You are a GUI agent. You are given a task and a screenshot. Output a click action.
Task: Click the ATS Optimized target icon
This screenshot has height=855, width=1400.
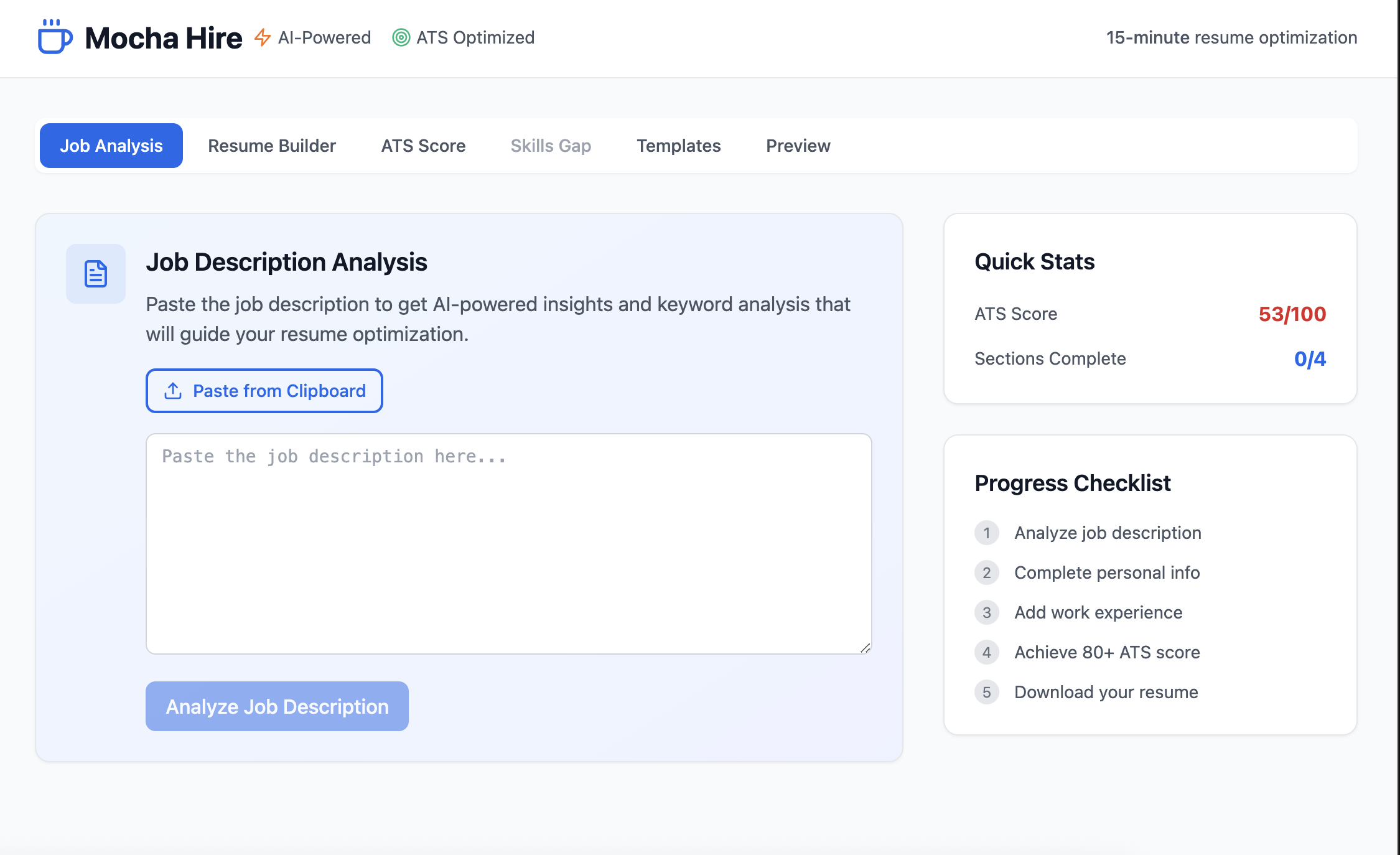pos(401,37)
